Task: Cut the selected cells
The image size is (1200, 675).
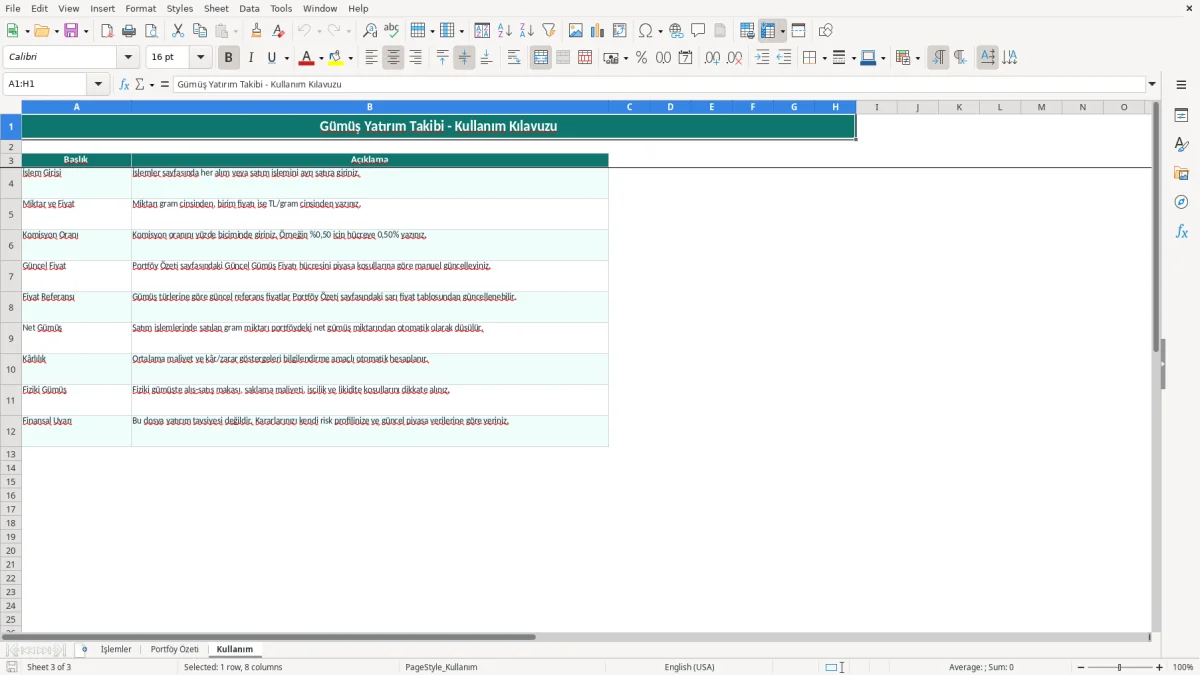Action: 178,31
